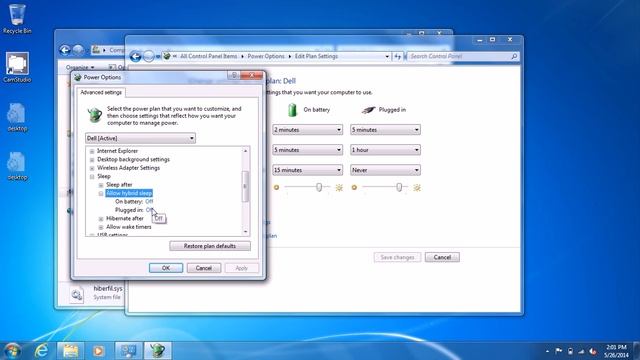The width and height of the screenshot is (640, 360).
Task: Switch to the Power Options taskbar button
Action: (x=158, y=351)
